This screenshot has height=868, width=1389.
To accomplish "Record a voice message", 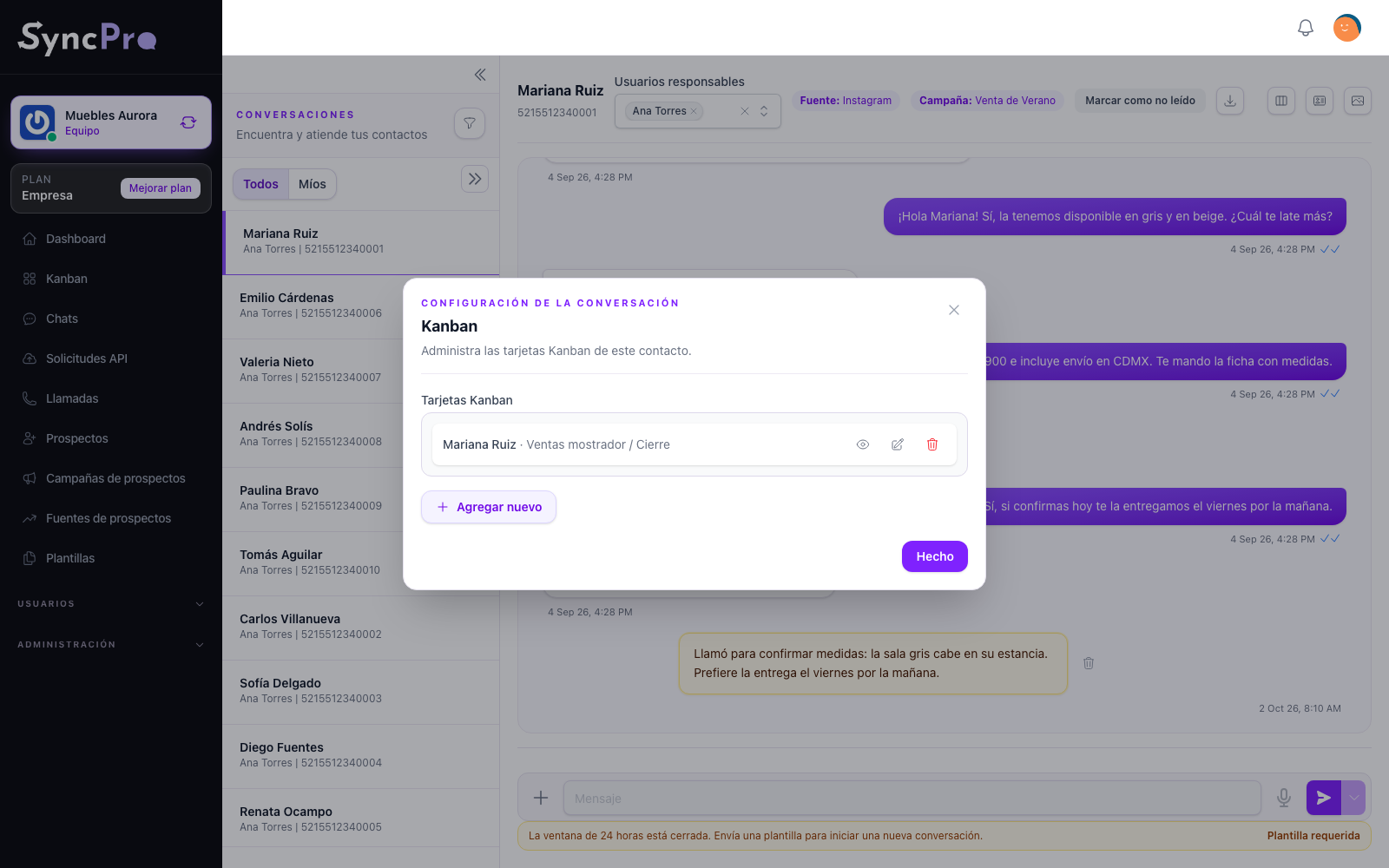I will [x=1284, y=798].
